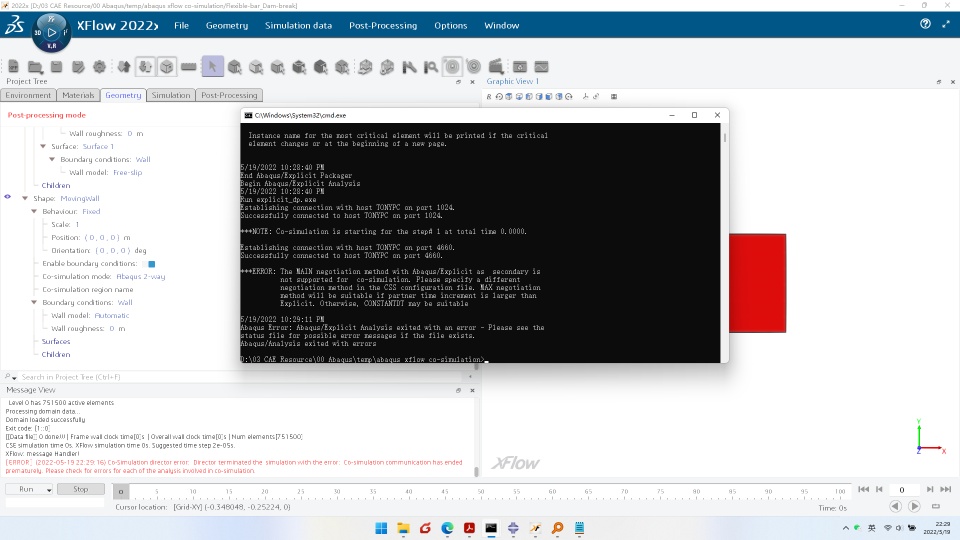Click the Save project disk icon
The width and height of the screenshot is (960, 540).
click(56, 66)
